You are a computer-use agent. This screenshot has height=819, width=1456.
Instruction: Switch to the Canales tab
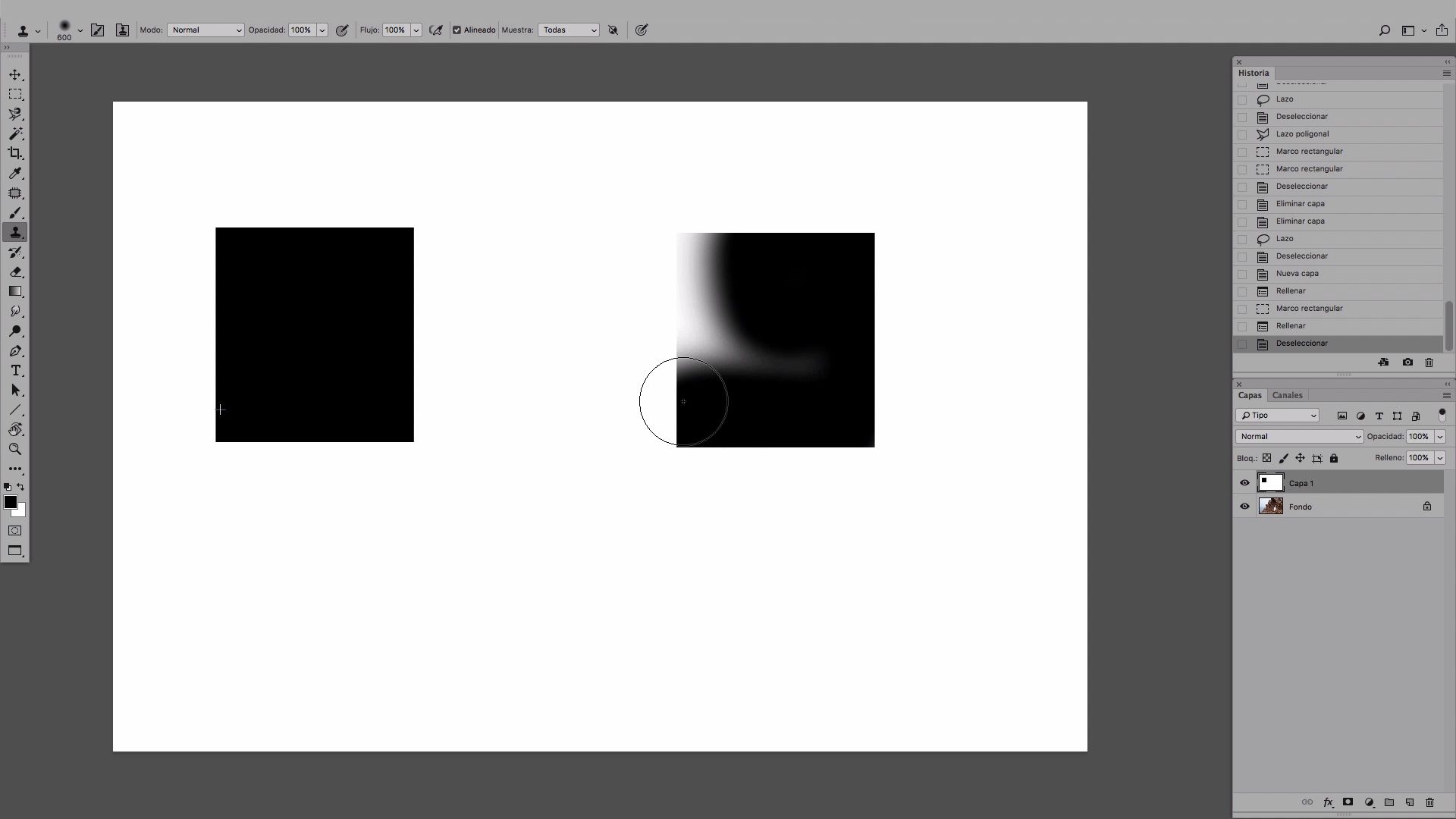coord(1287,395)
